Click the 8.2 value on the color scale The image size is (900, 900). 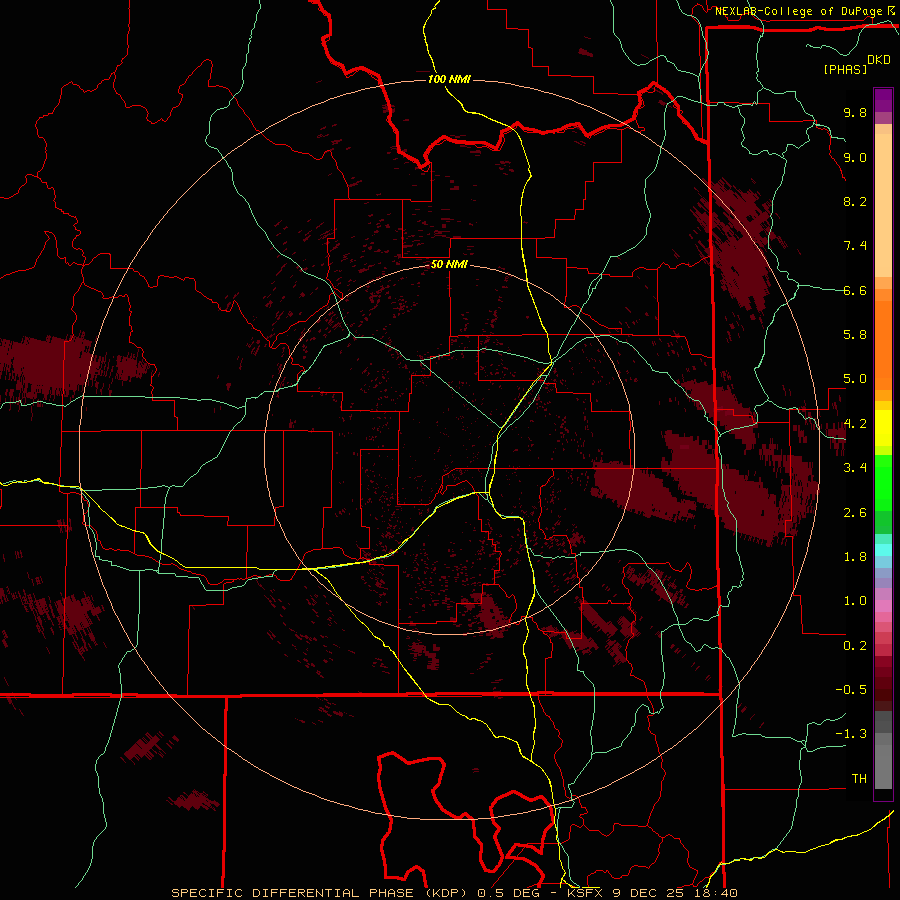tap(855, 201)
